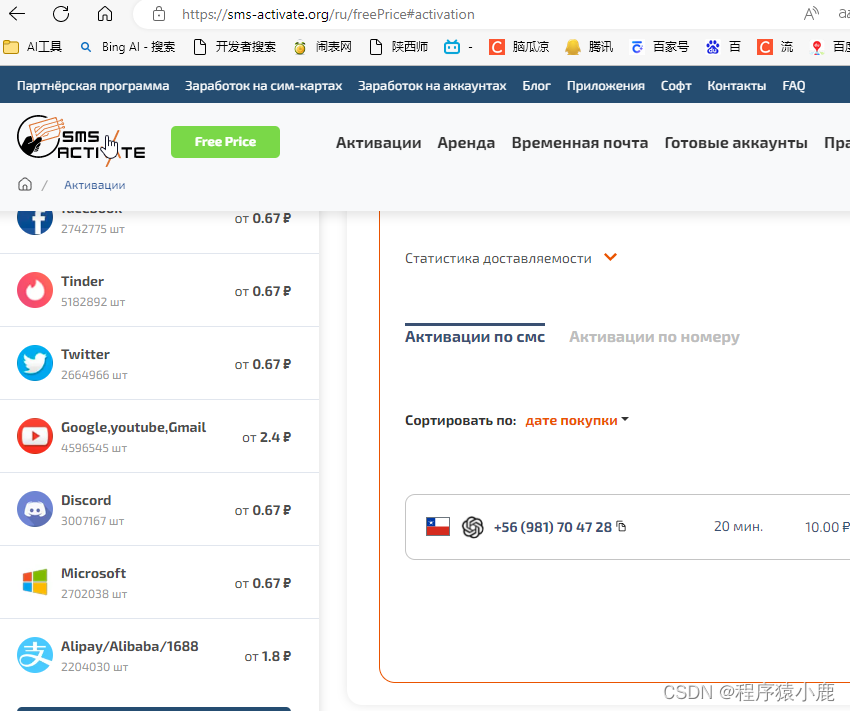Open Заработок на аккаунтах link
This screenshot has width=850, height=711.
pyautogui.click(x=432, y=86)
